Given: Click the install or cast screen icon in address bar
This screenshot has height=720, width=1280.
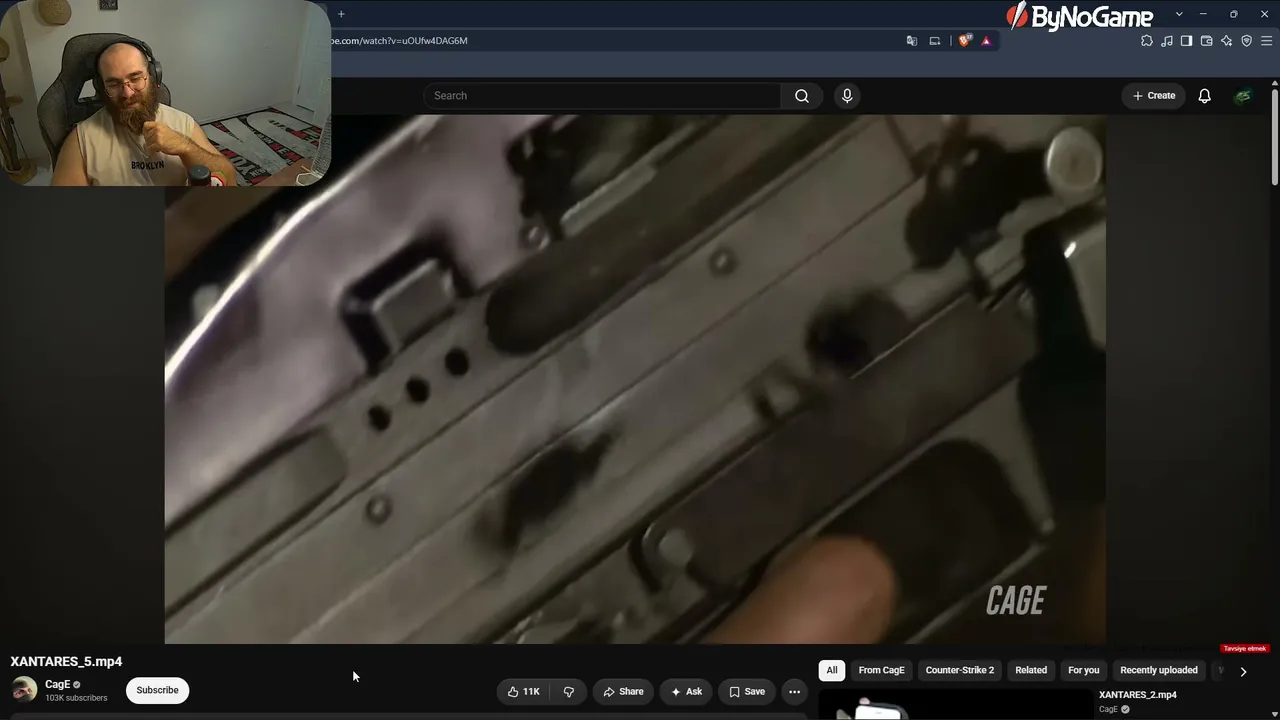Looking at the screenshot, I should [x=935, y=41].
